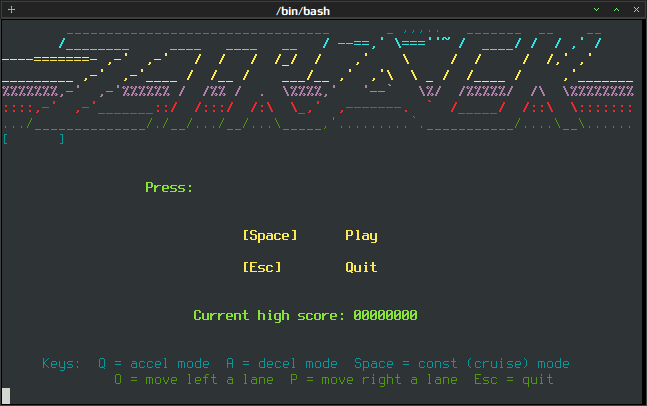Click the 00000000 high score value

tap(385, 316)
